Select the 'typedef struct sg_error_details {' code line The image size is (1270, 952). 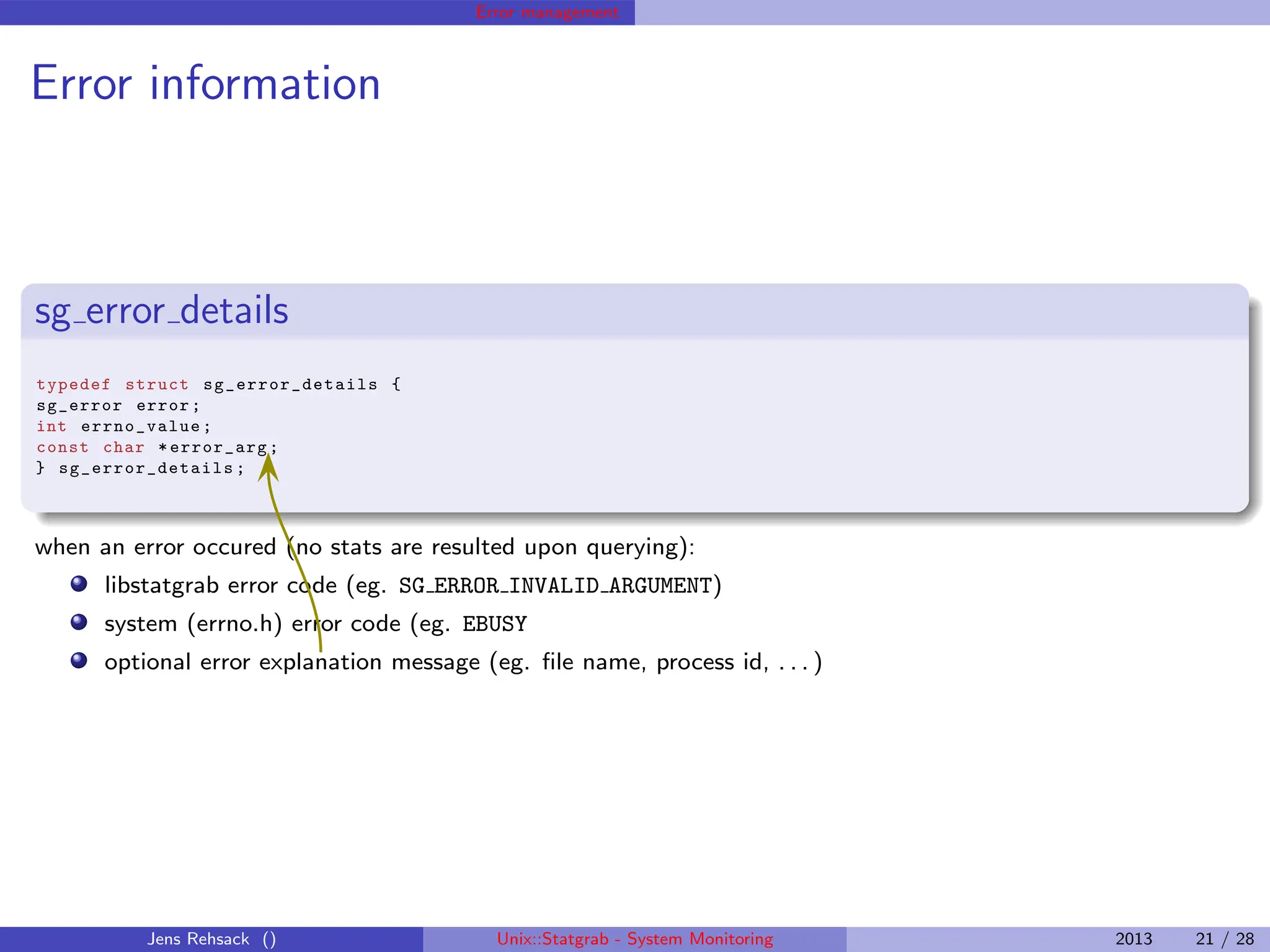click(x=219, y=385)
